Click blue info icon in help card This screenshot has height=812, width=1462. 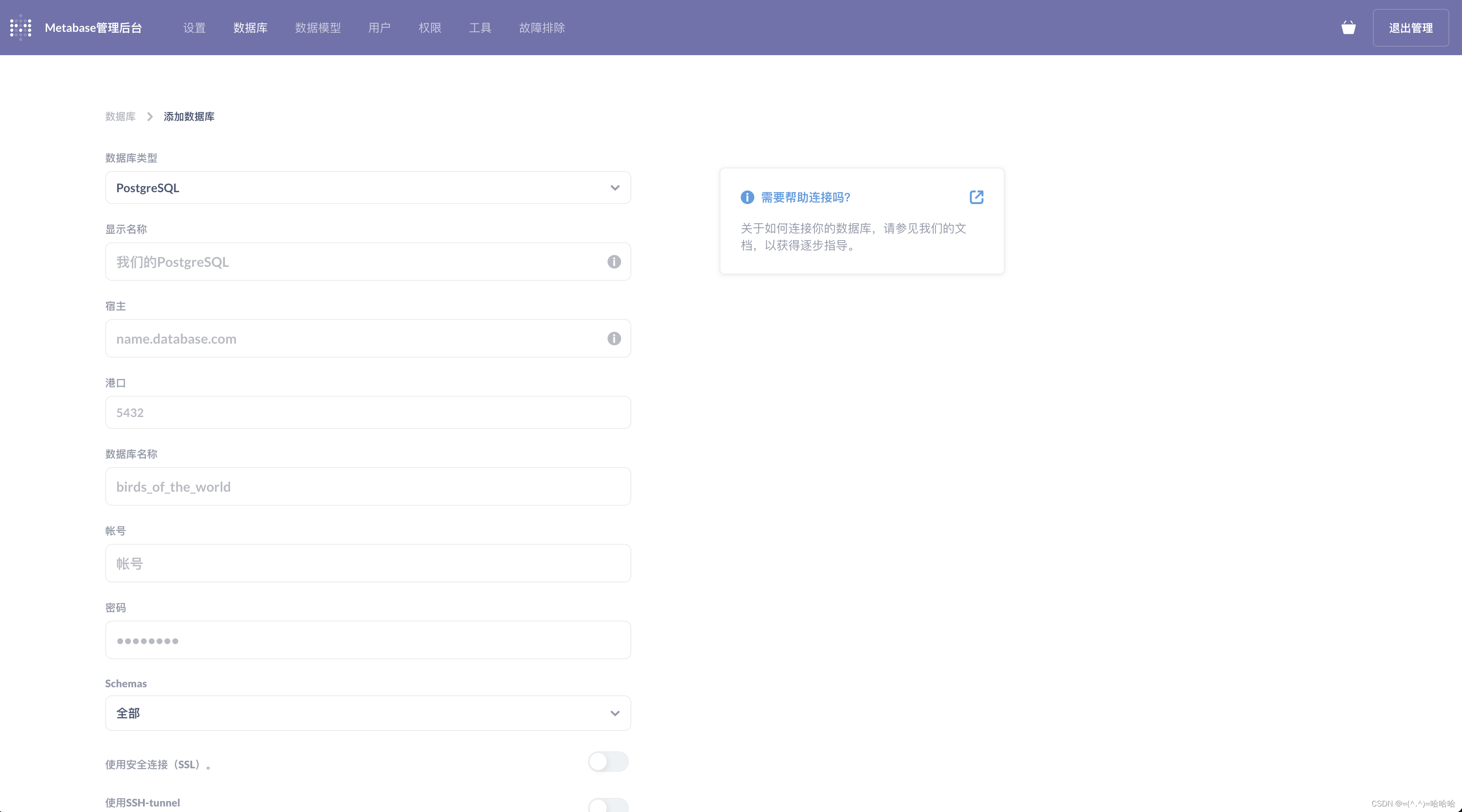pyautogui.click(x=747, y=197)
